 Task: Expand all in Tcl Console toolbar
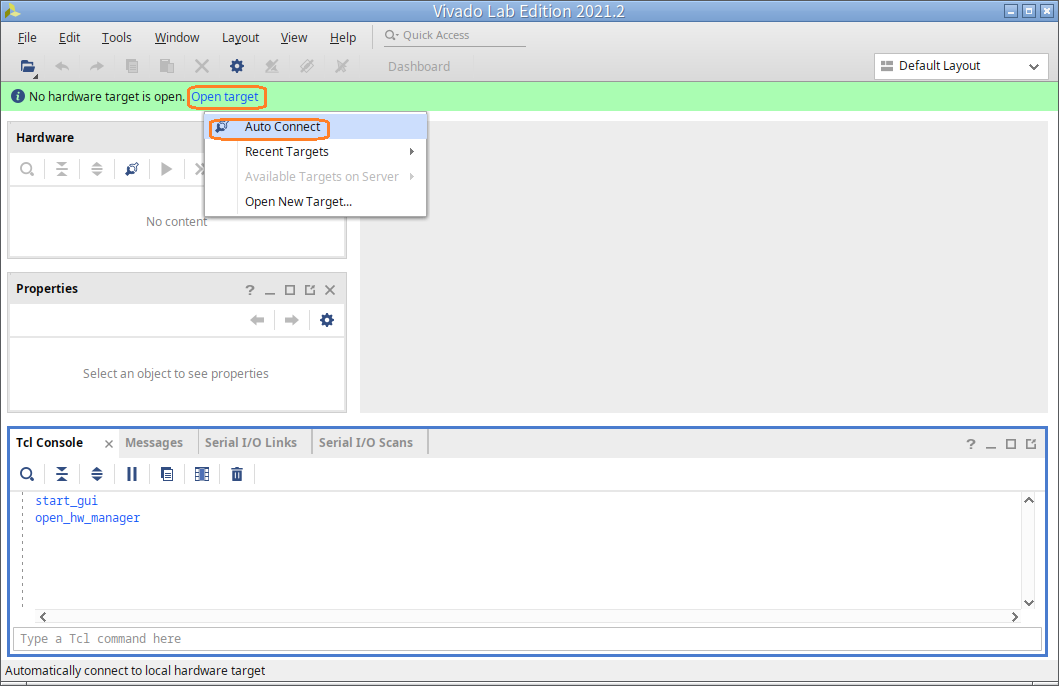tap(97, 474)
